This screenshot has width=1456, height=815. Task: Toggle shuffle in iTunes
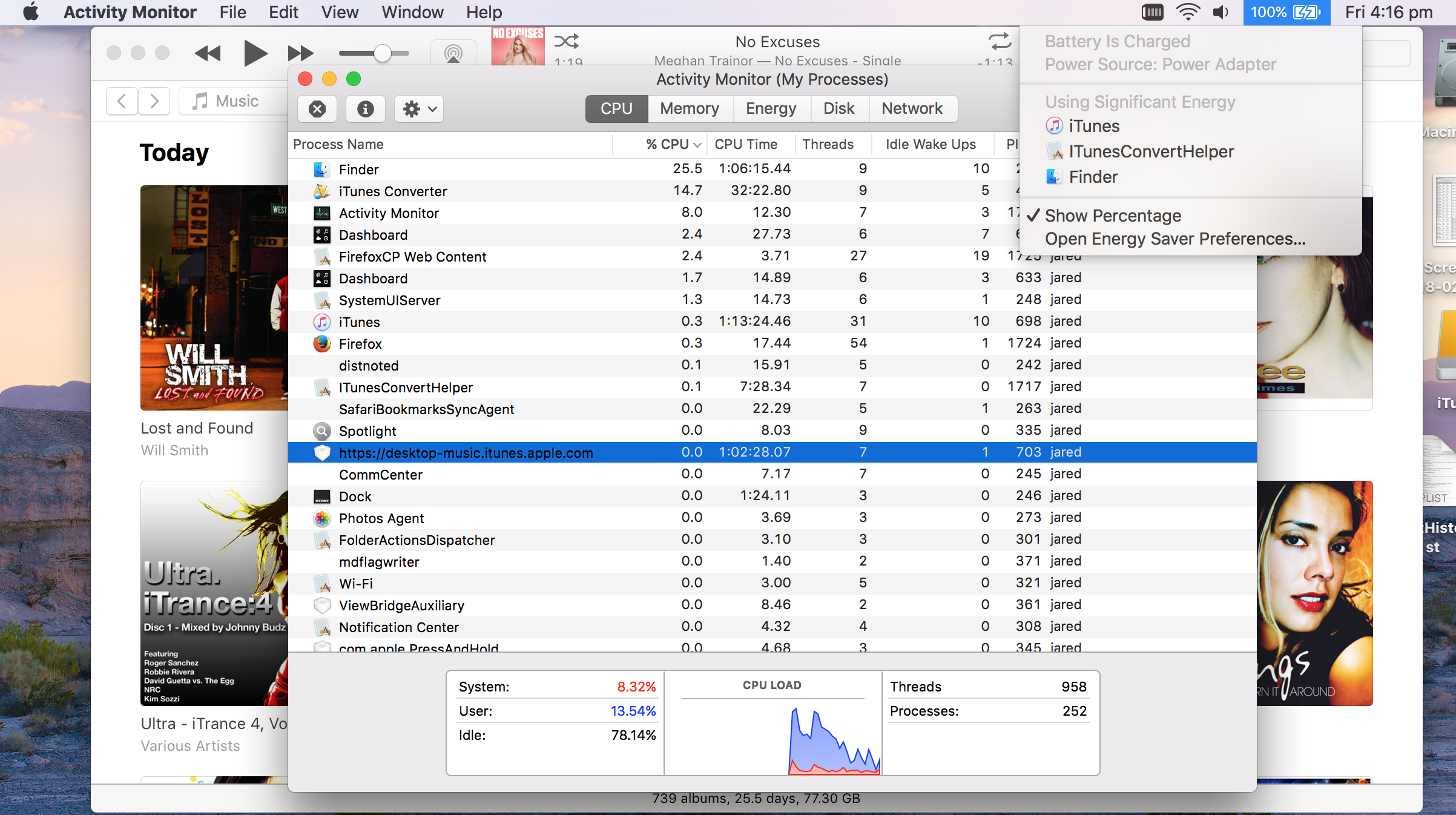pyautogui.click(x=567, y=41)
